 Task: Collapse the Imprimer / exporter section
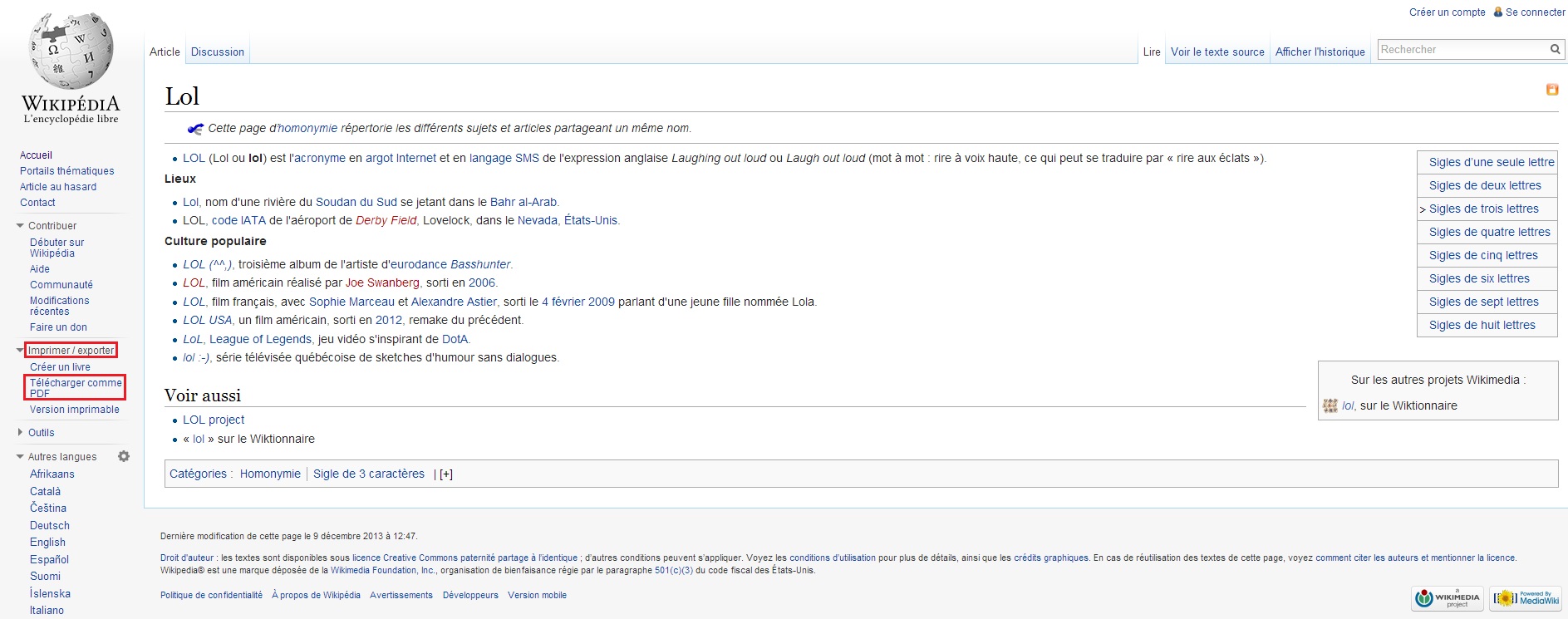click(20, 351)
